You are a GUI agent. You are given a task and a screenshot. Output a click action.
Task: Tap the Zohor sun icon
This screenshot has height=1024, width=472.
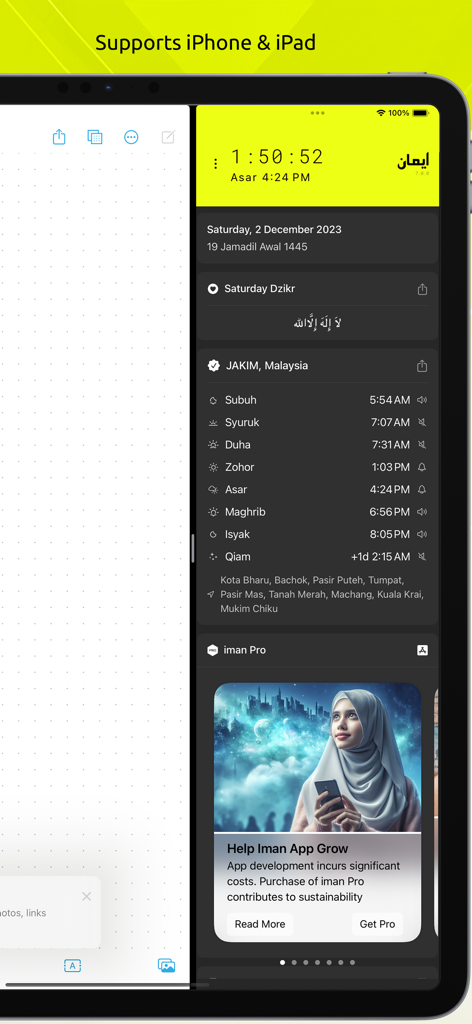[x=213, y=467]
